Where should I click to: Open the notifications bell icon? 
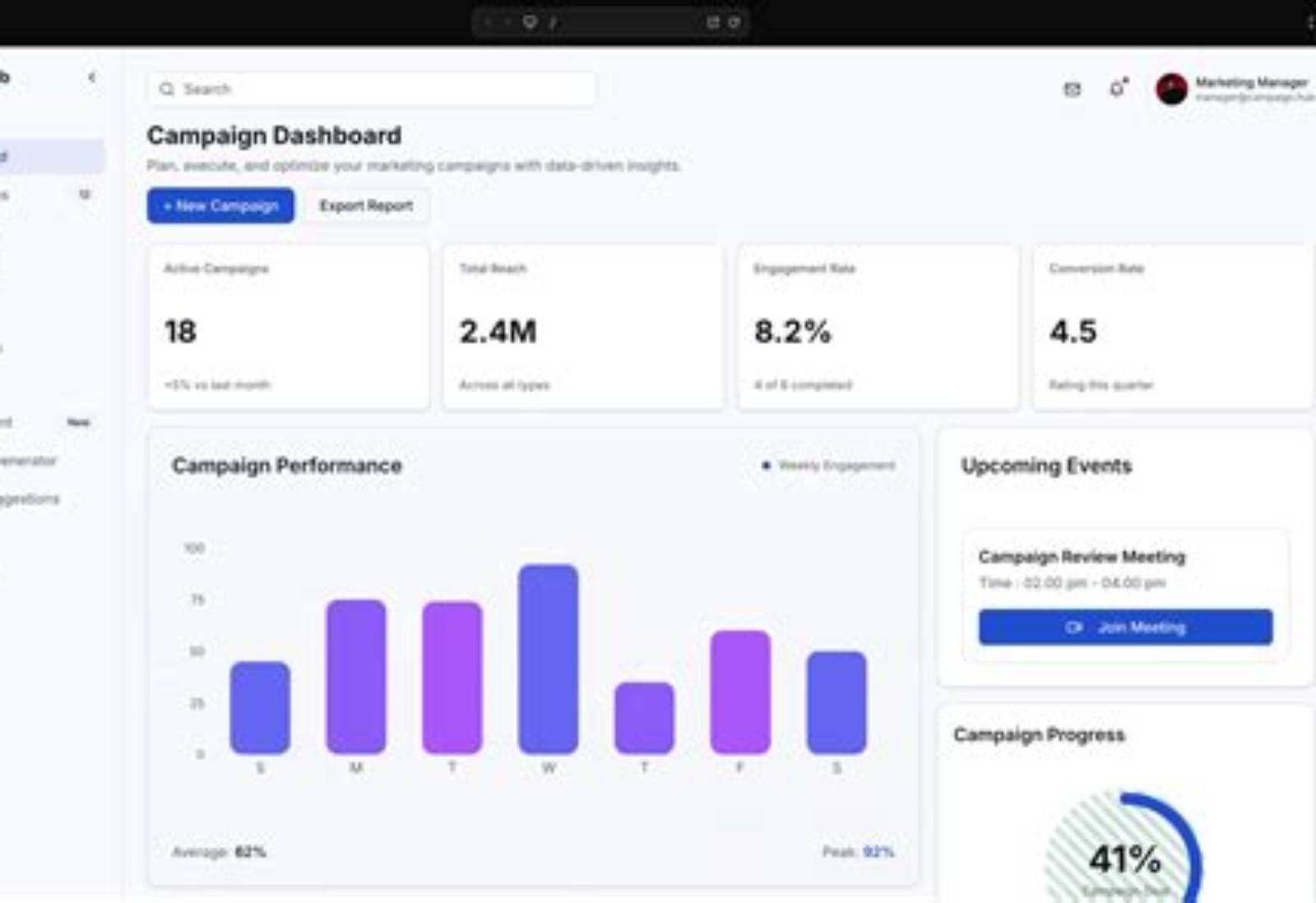[x=1118, y=88]
